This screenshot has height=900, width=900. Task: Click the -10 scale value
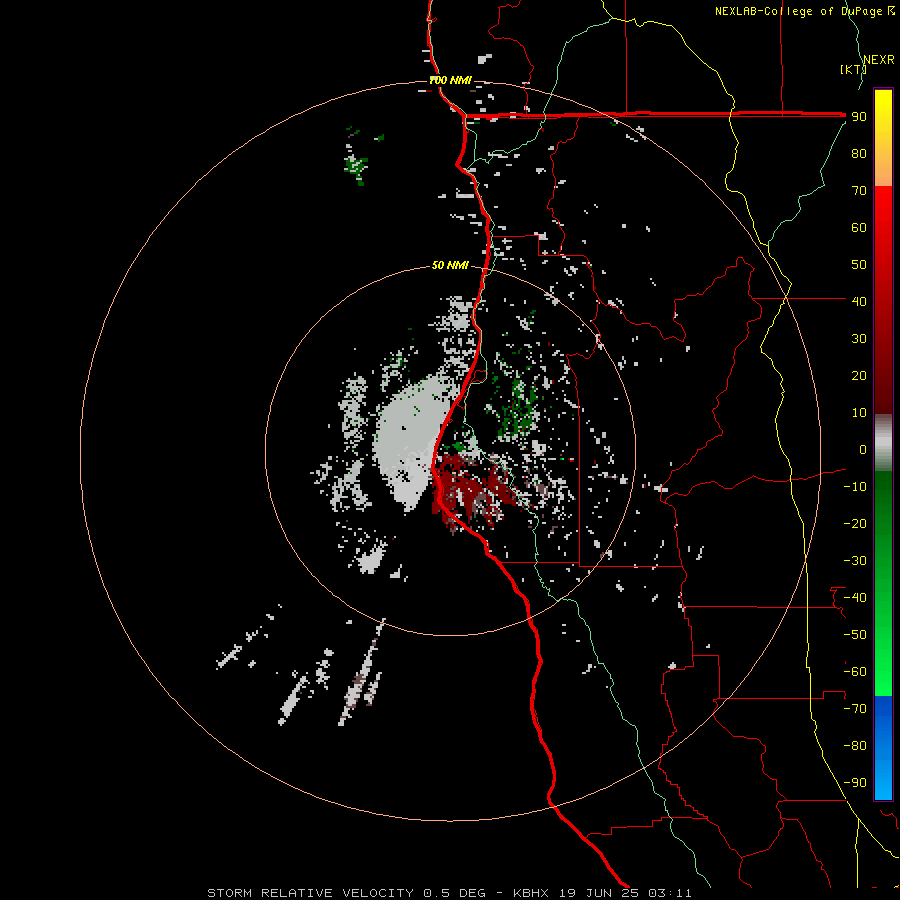855,487
